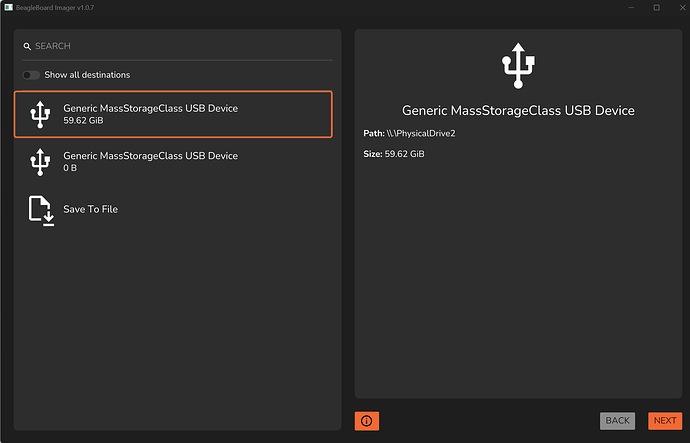Image resolution: width=690 pixels, height=443 pixels.
Task: Minimize the BeagleBoard Imager window
Action: pos(631,7)
